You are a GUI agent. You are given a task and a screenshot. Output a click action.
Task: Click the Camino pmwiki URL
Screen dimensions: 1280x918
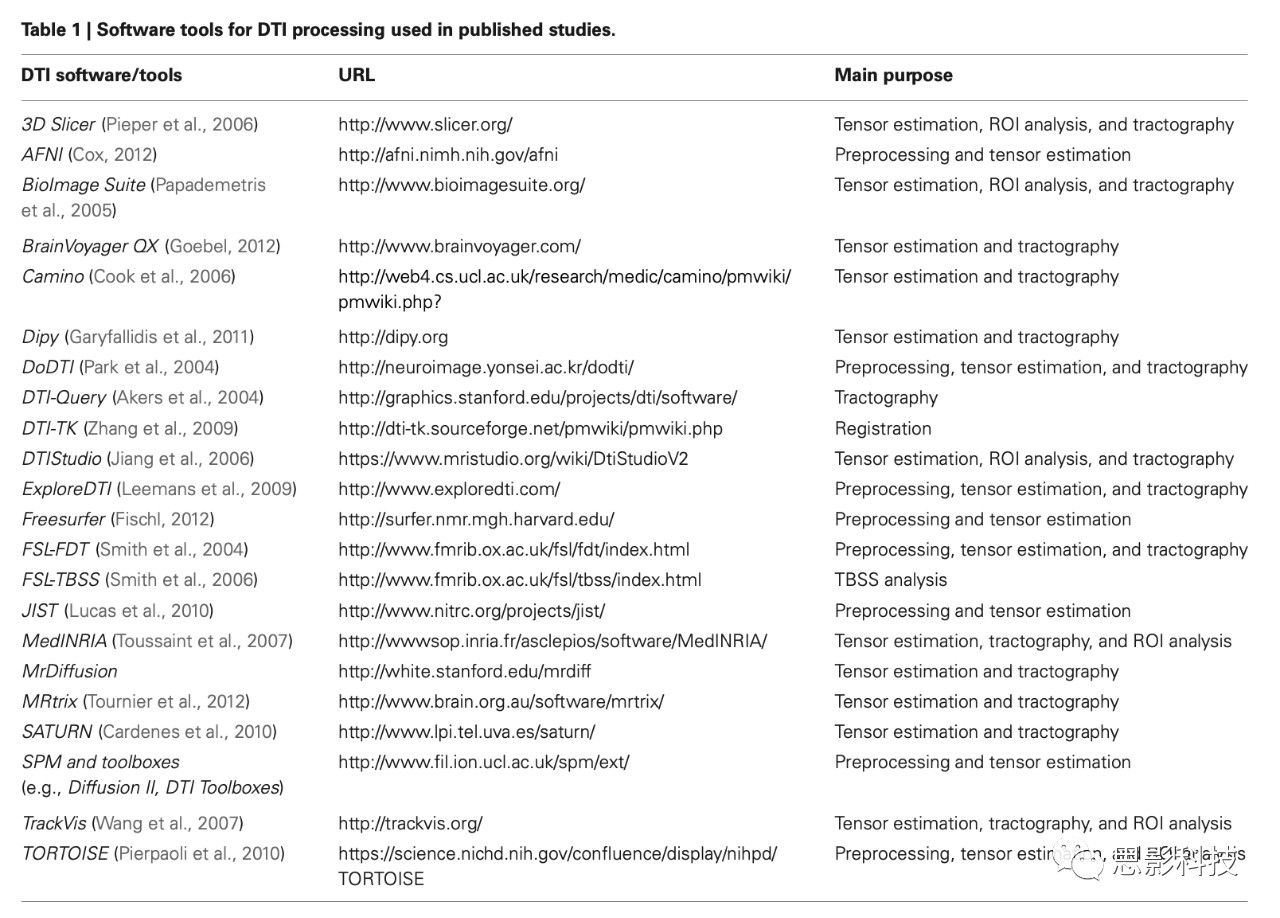(x=564, y=277)
